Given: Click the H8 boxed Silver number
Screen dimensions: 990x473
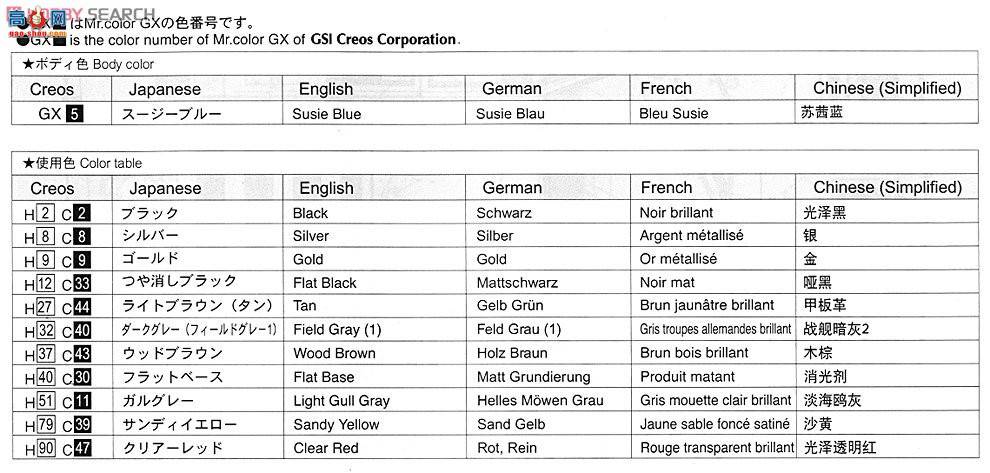Looking at the screenshot, I should pos(45,237).
